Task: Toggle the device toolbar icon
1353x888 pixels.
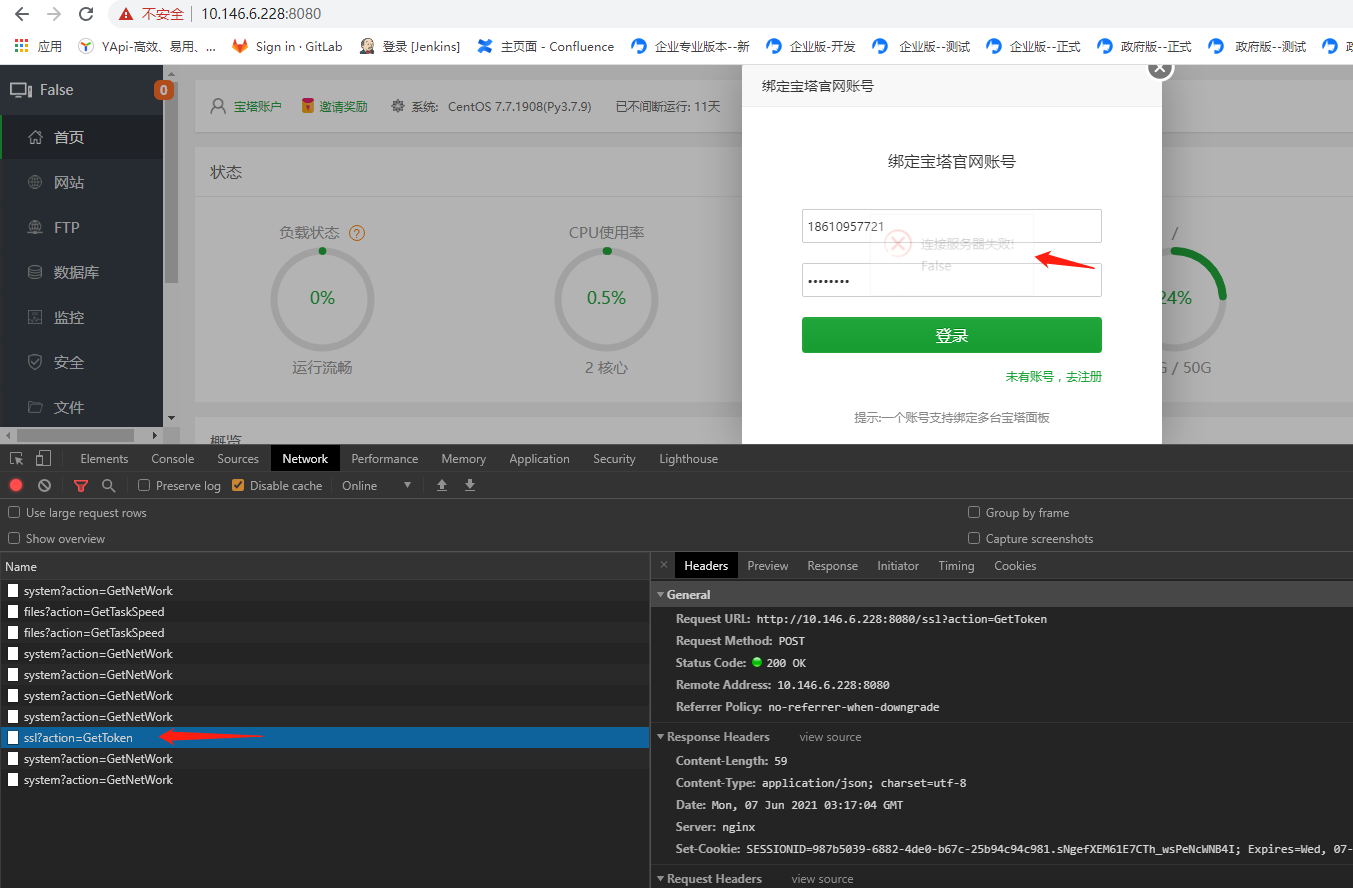Action: click(x=43, y=458)
